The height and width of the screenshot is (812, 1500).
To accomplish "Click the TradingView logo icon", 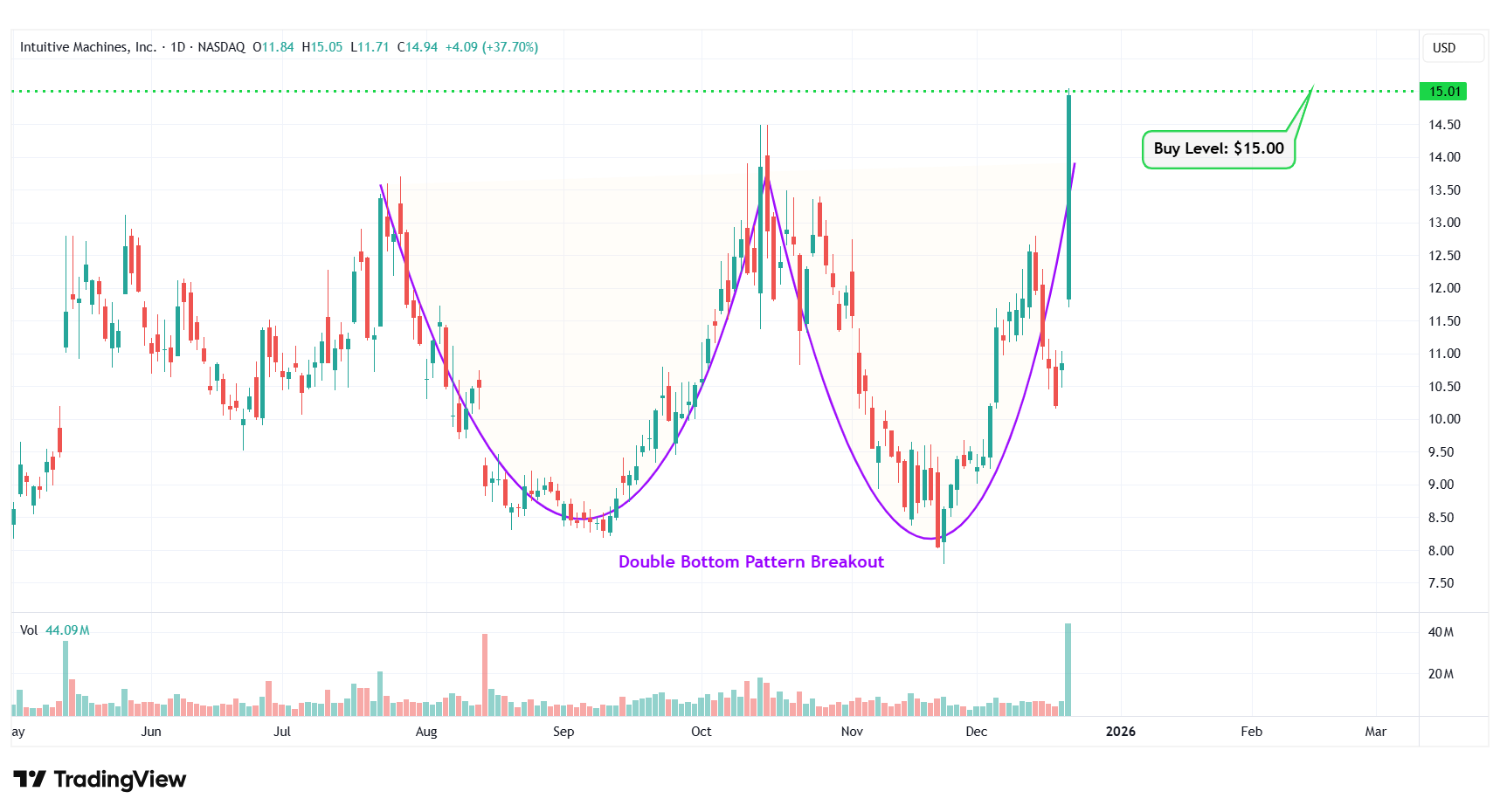I will [29, 779].
